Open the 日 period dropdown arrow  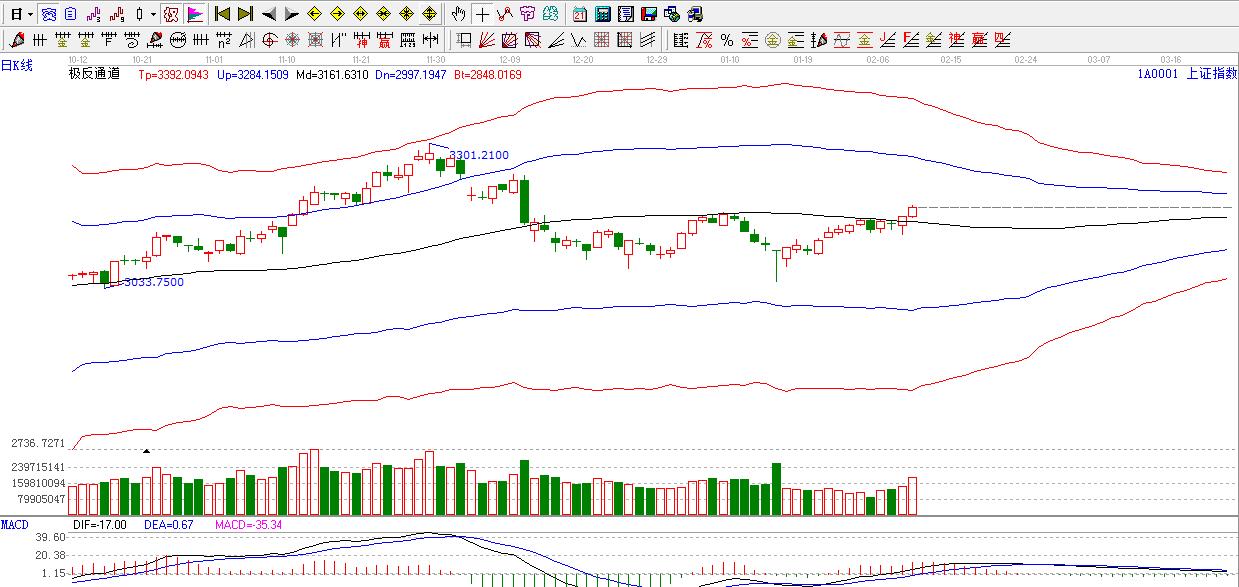point(30,14)
